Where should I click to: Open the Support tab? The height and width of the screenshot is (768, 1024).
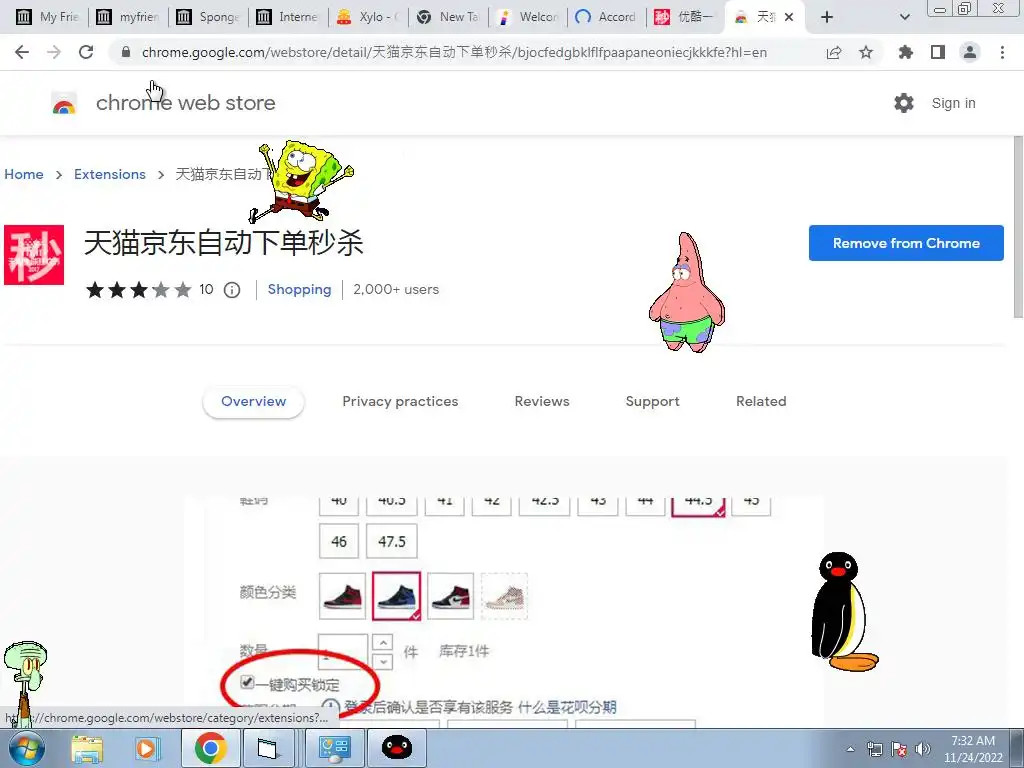coord(652,402)
